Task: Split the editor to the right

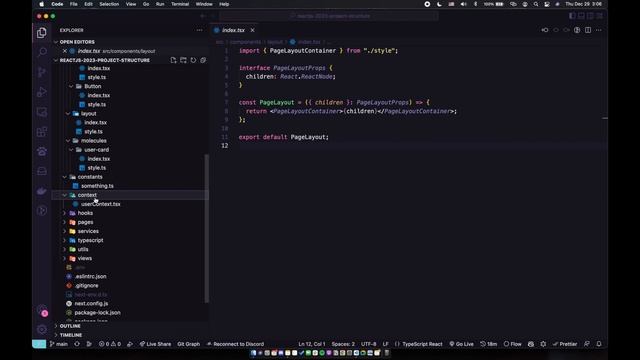Action: point(588,30)
